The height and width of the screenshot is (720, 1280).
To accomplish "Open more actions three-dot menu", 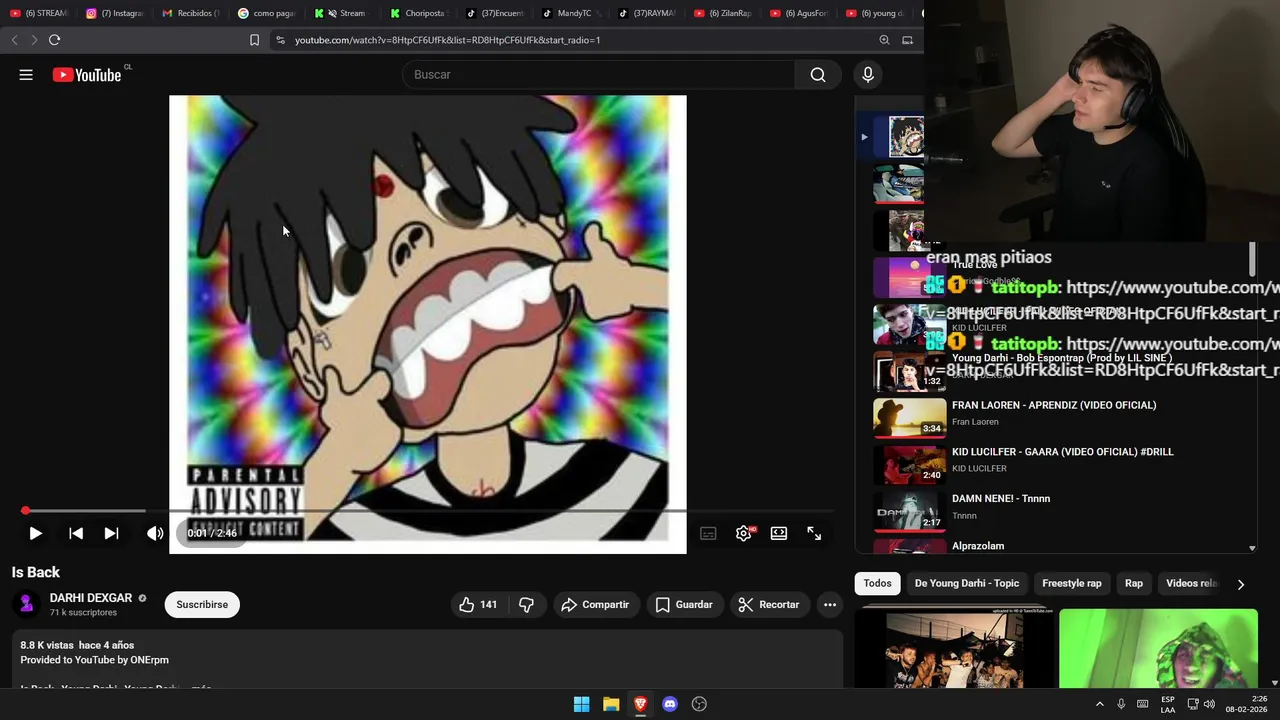I will 830,604.
